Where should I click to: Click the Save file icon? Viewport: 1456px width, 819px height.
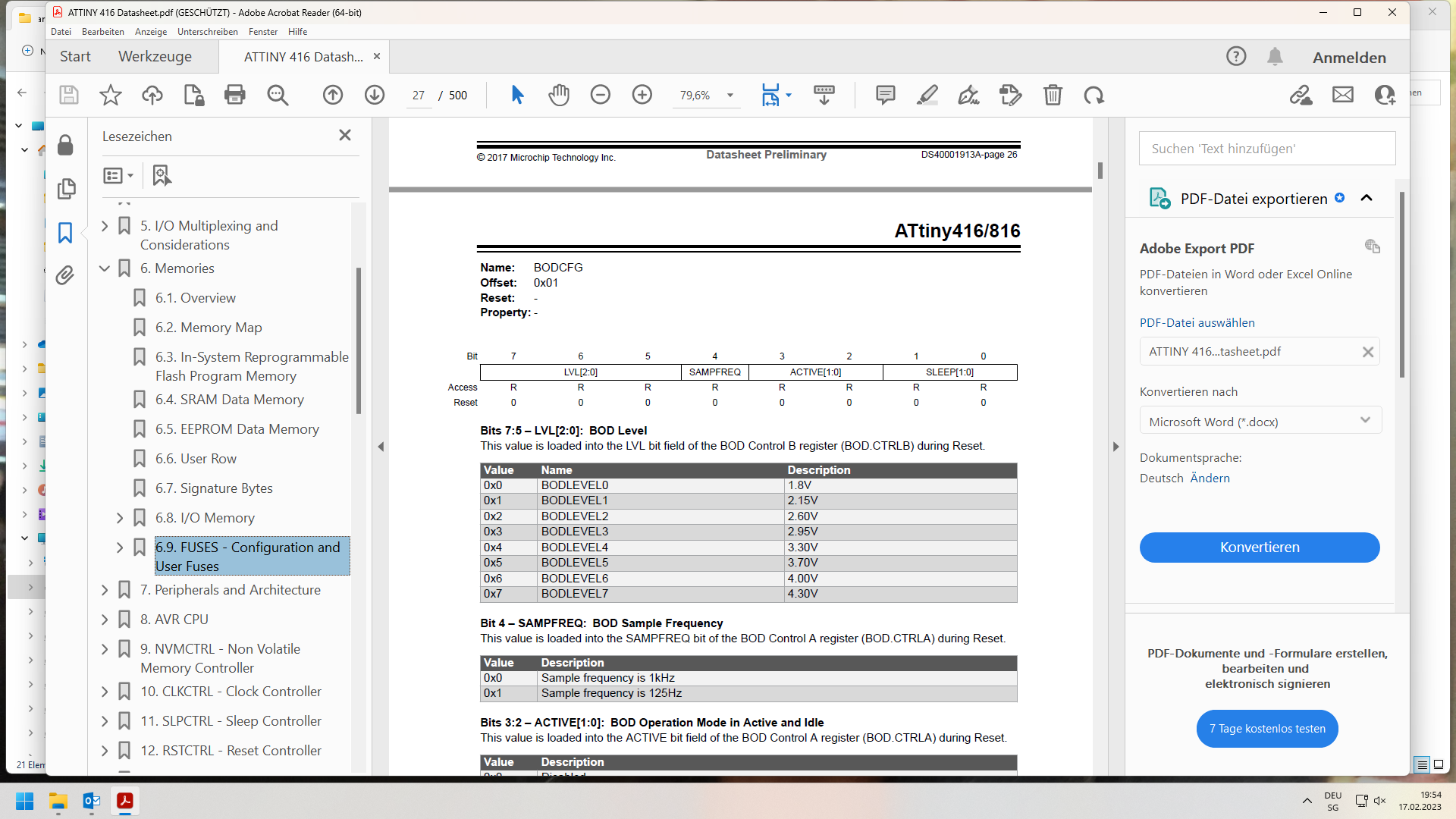pyautogui.click(x=69, y=95)
